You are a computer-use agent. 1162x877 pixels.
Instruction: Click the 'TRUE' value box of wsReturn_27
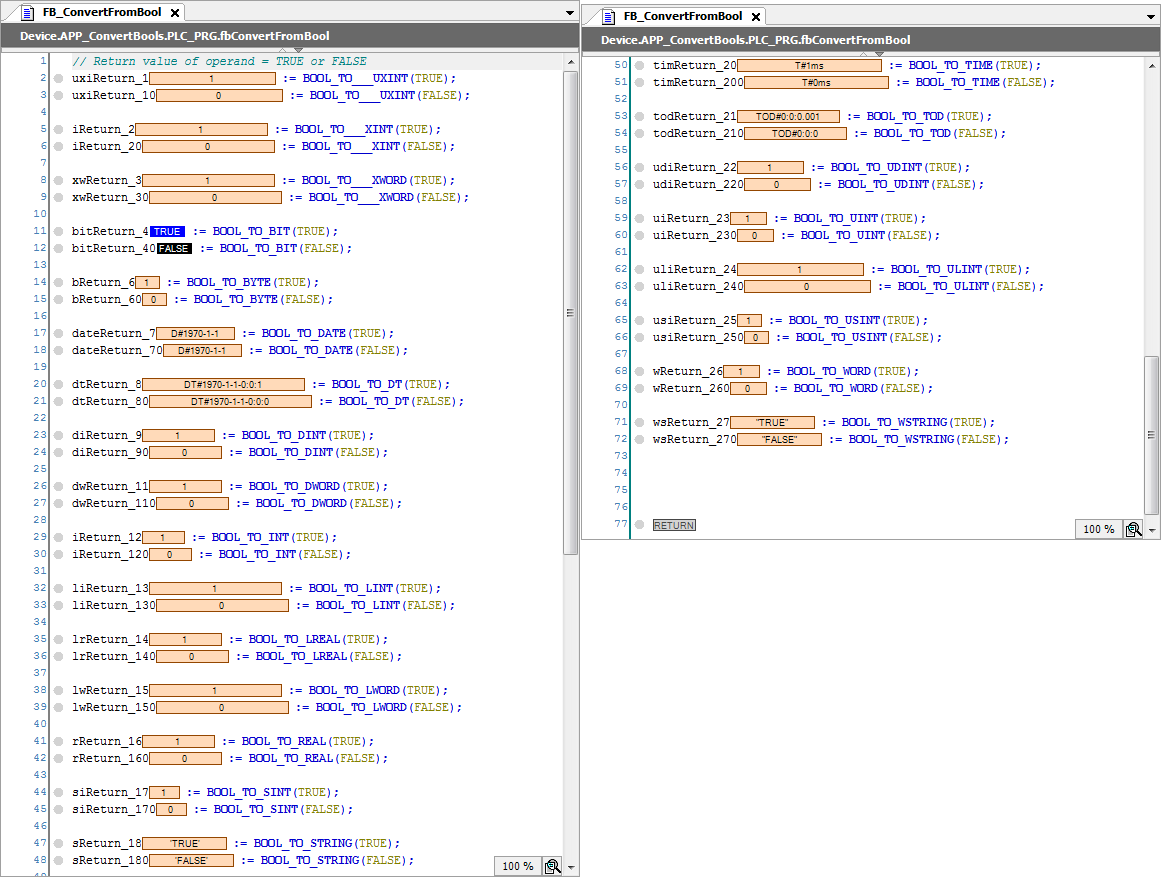[x=772, y=422]
